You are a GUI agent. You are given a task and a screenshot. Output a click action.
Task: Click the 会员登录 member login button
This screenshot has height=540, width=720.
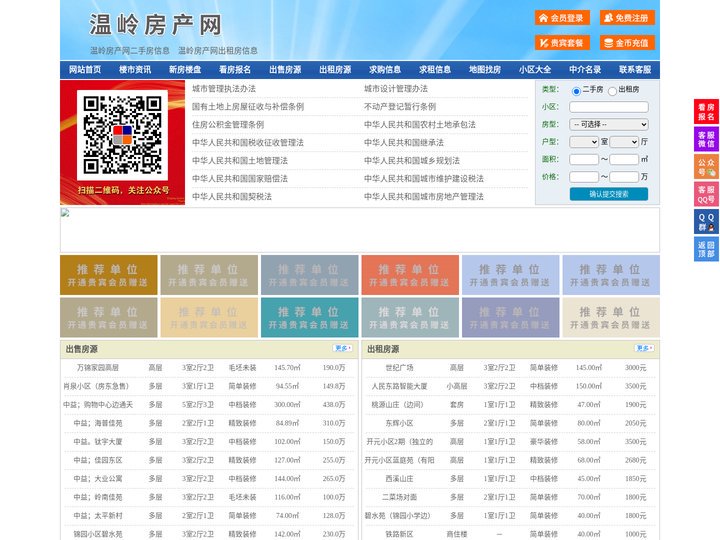(562, 18)
